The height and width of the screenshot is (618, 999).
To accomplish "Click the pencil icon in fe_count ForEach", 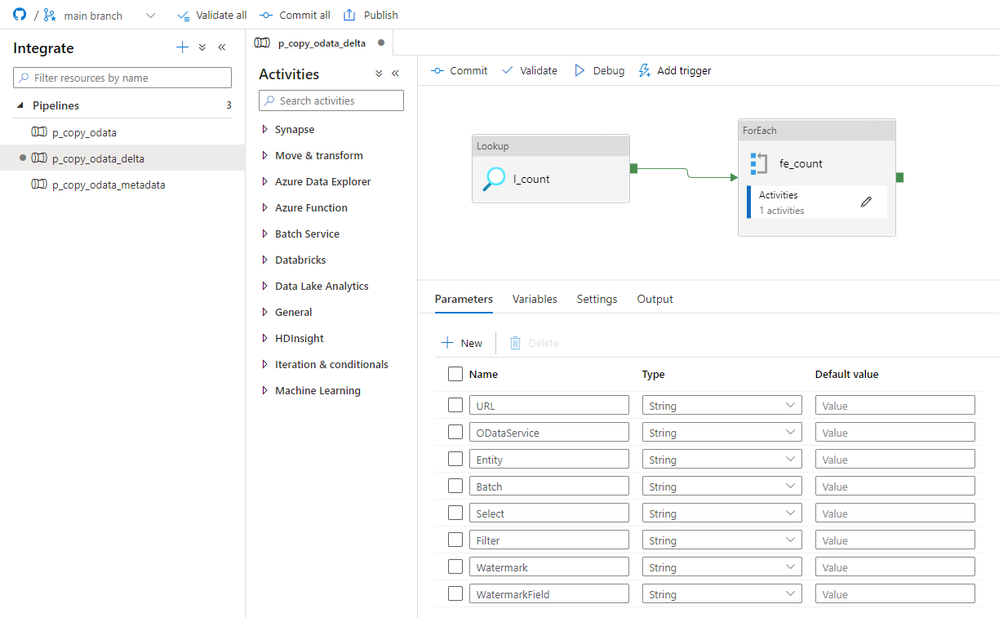I will [866, 202].
